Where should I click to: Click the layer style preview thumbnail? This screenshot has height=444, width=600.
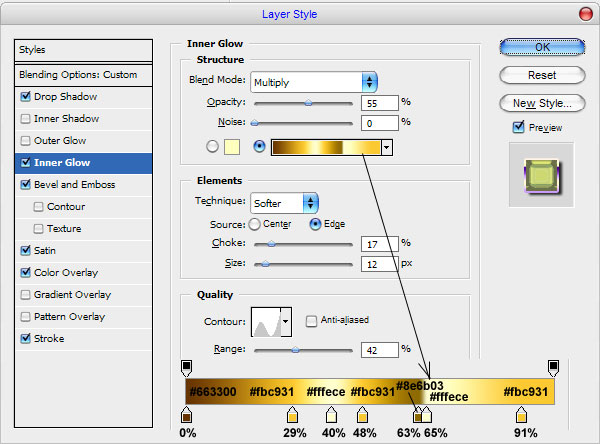[x=541, y=175]
